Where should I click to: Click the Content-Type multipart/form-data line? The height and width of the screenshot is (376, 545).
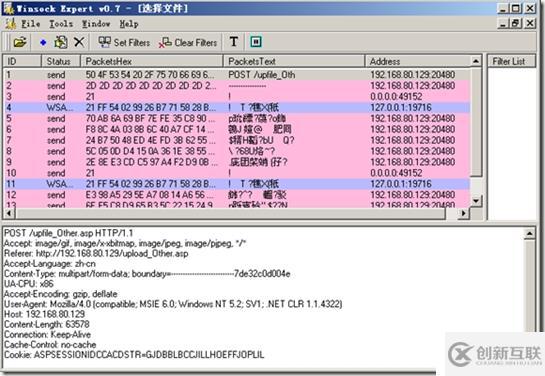click(147, 273)
